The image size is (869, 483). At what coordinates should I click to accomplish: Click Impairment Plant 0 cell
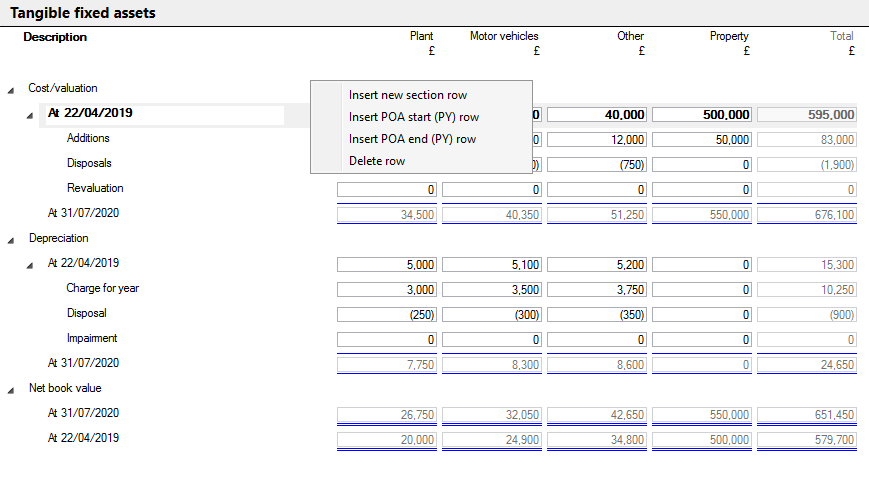387,340
